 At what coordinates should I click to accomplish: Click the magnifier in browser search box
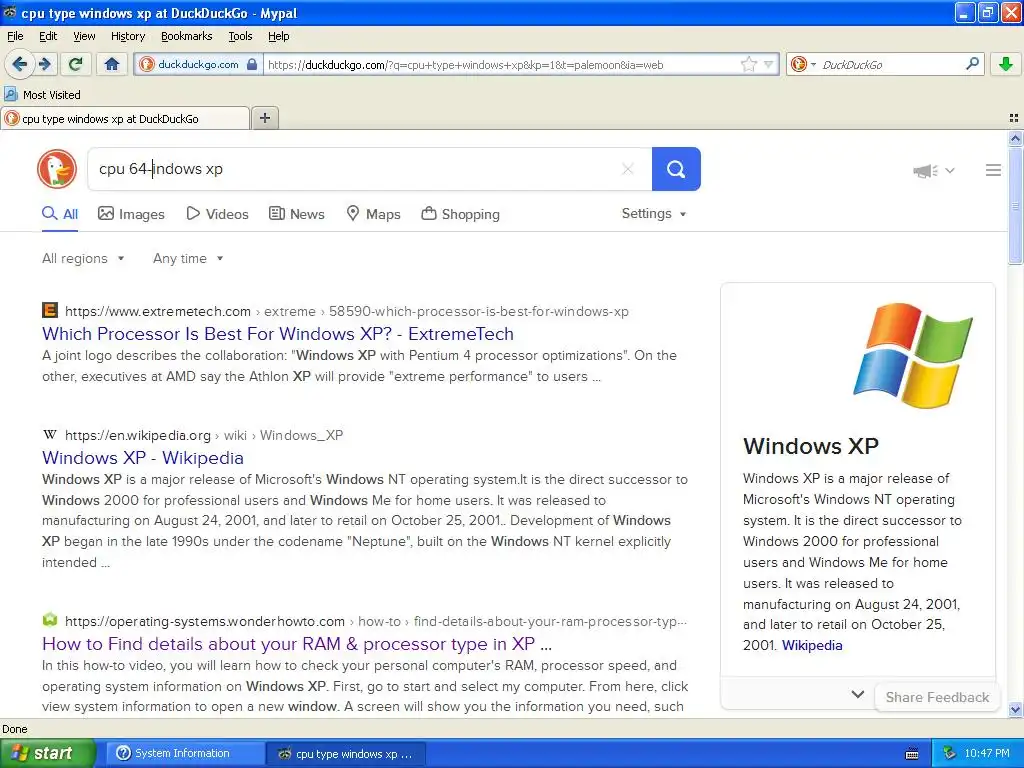click(x=972, y=64)
